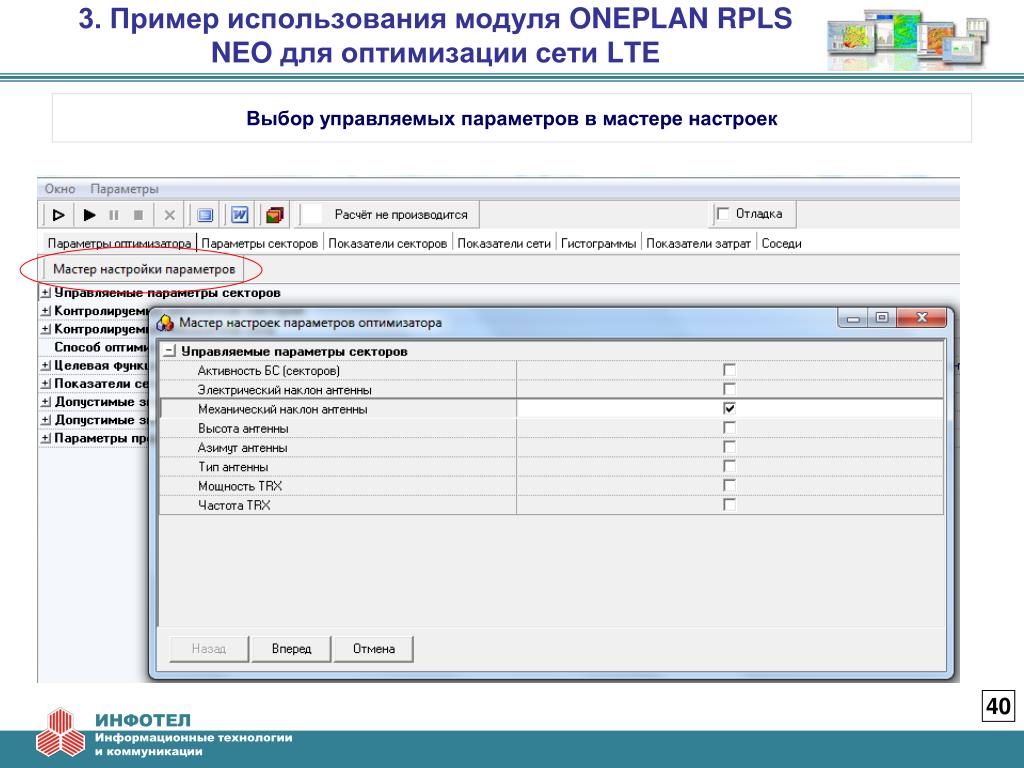Expand the second Допустимые tree node
Screen dimensions: 1024x768
click(x=46, y=420)
